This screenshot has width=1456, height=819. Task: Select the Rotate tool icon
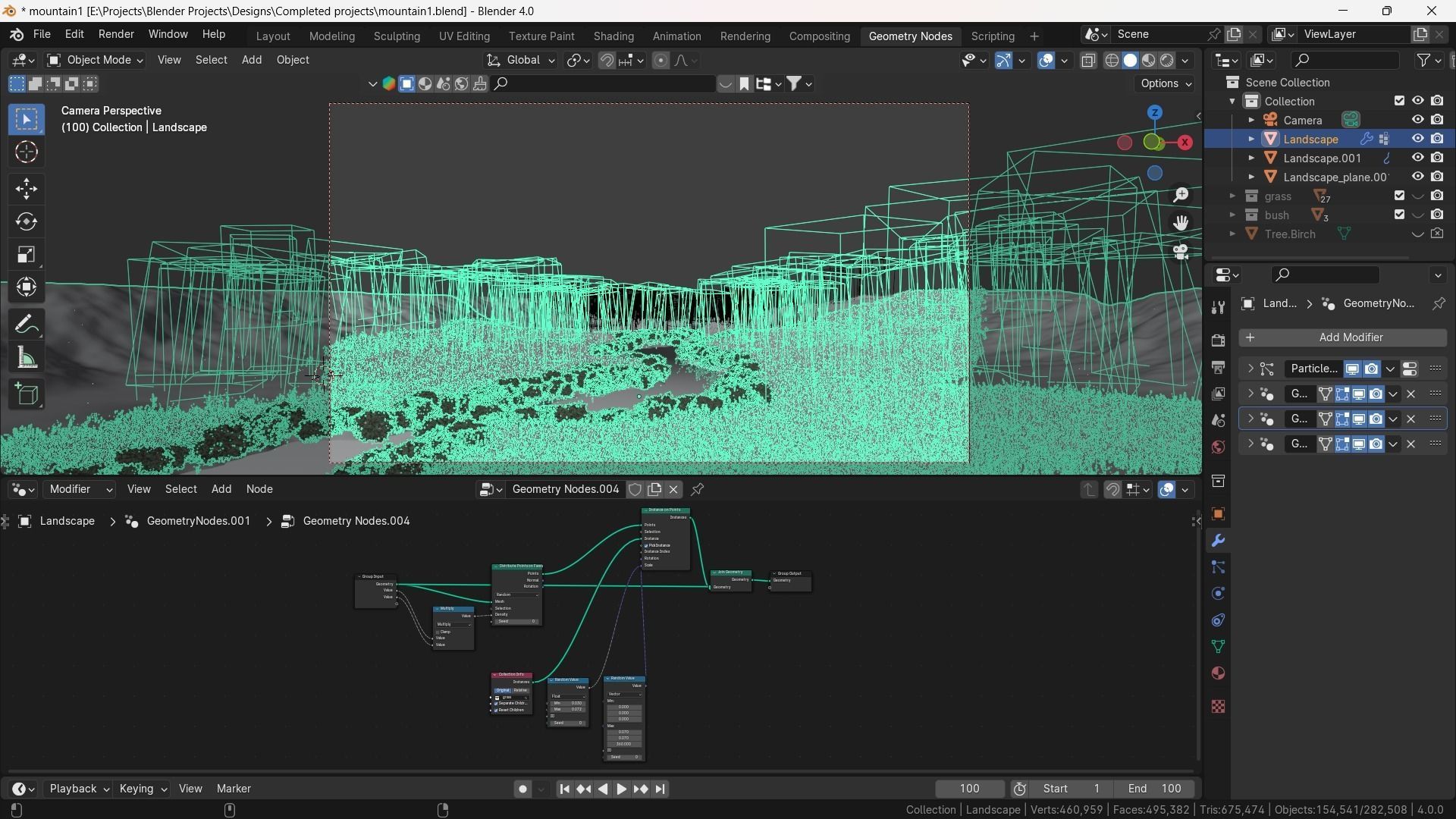27,221
